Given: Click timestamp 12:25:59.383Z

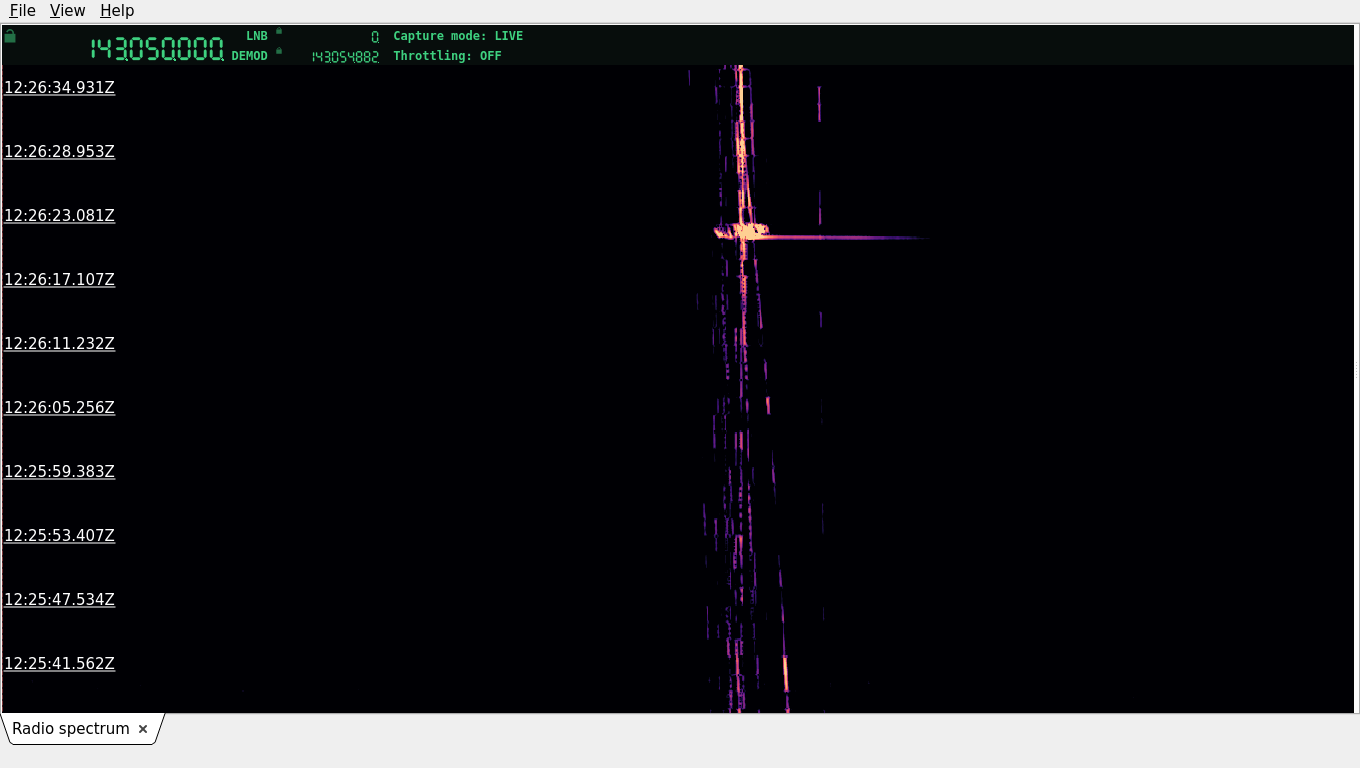Looking at the screenshot, I should click(60, 472).
